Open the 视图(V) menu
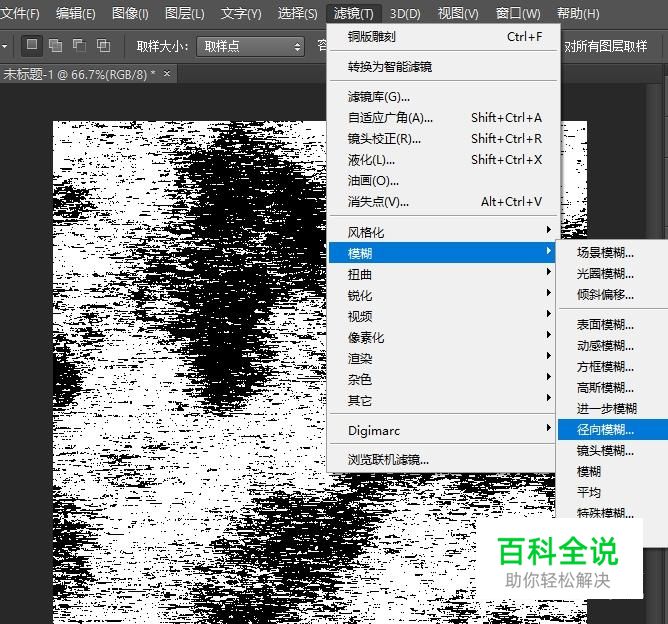Image resolution: width=668 pixels, height=624 pixels. click(x=458, y=14)
